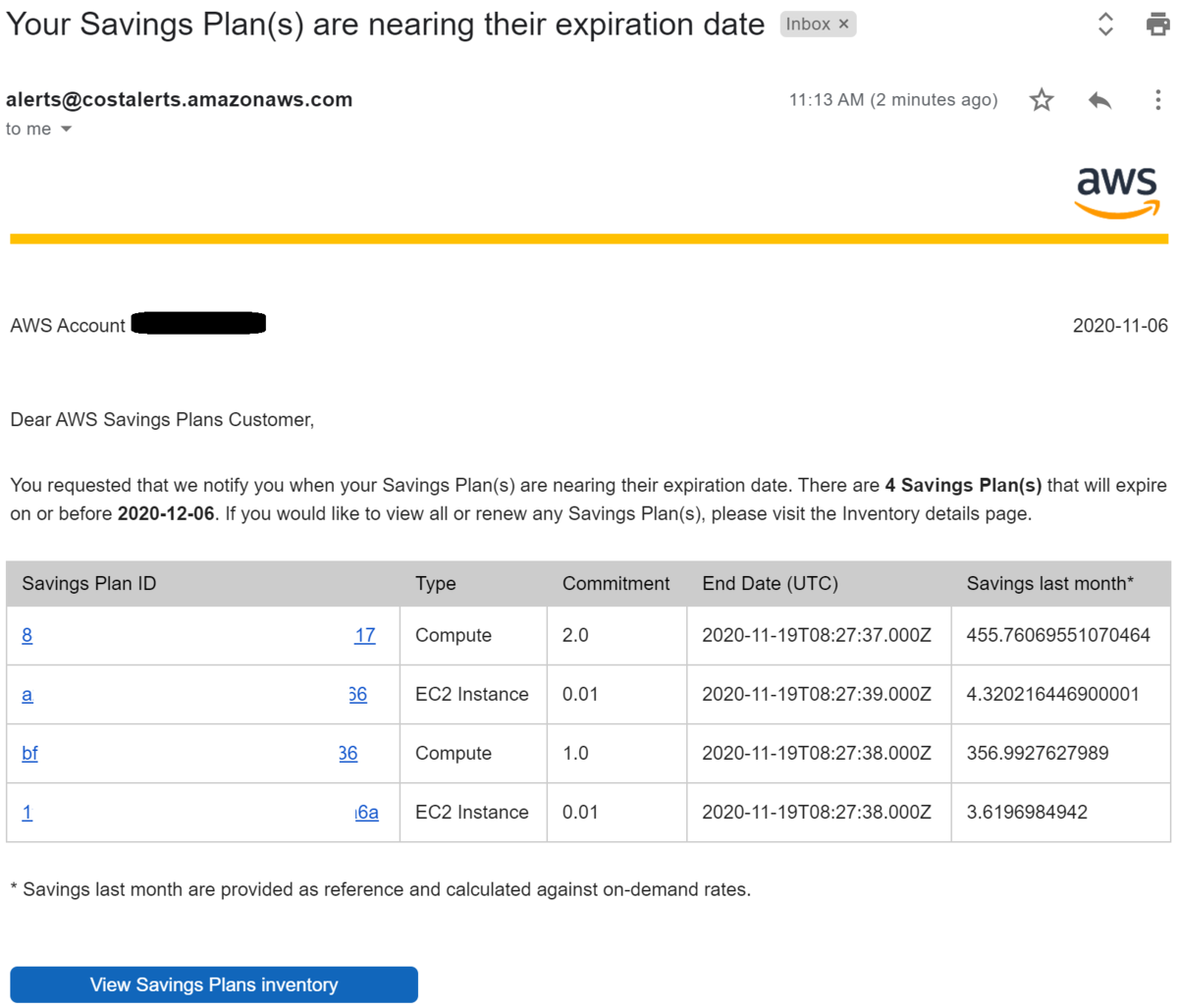Click commitment value 1.0
This screenshot has width=1178, height=1008.
(x=575, y=753)
